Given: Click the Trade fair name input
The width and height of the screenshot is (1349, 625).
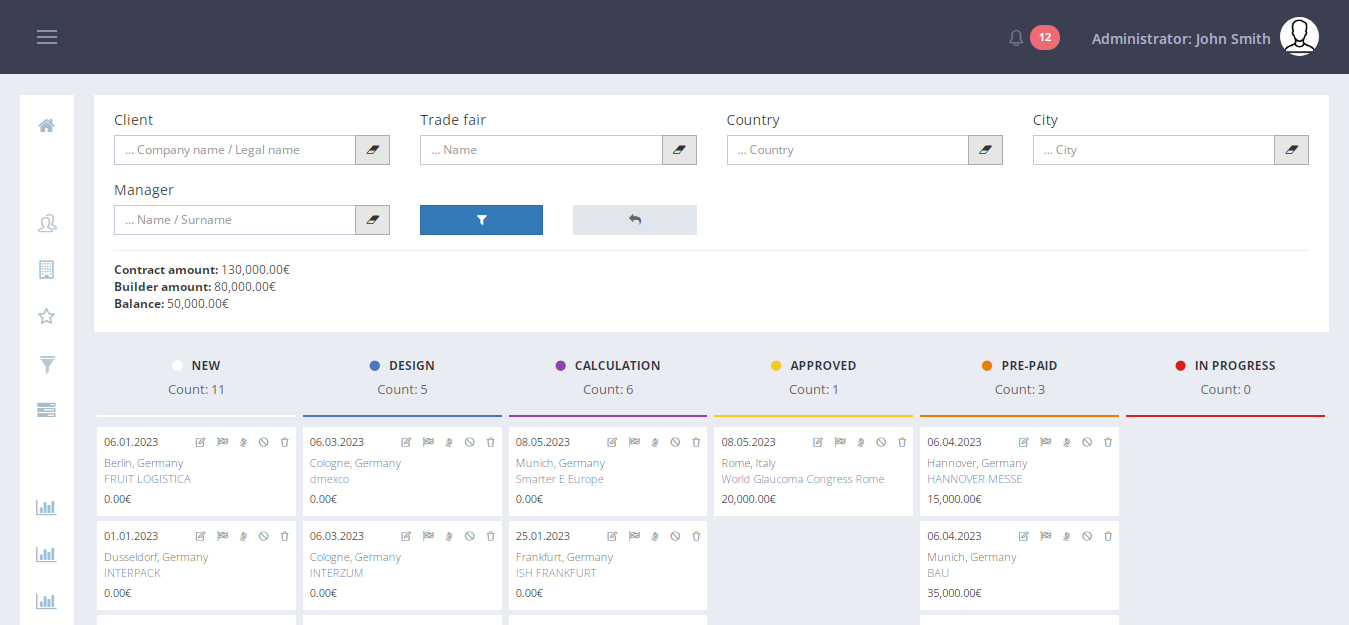Looking at the screenshot, I should tap(541, 150).
